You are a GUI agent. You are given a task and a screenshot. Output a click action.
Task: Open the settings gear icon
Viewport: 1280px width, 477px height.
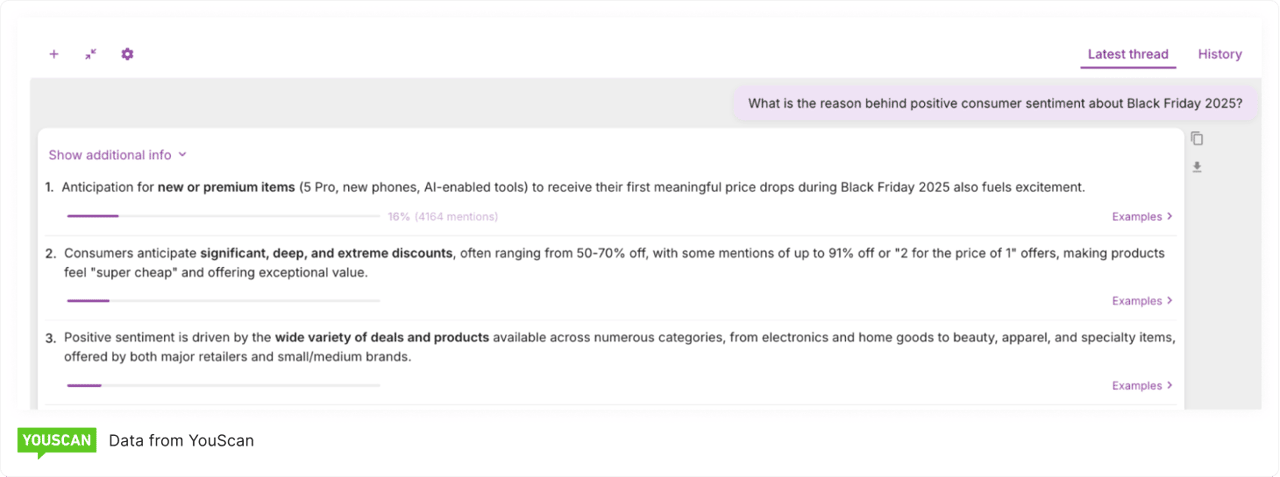127,54
